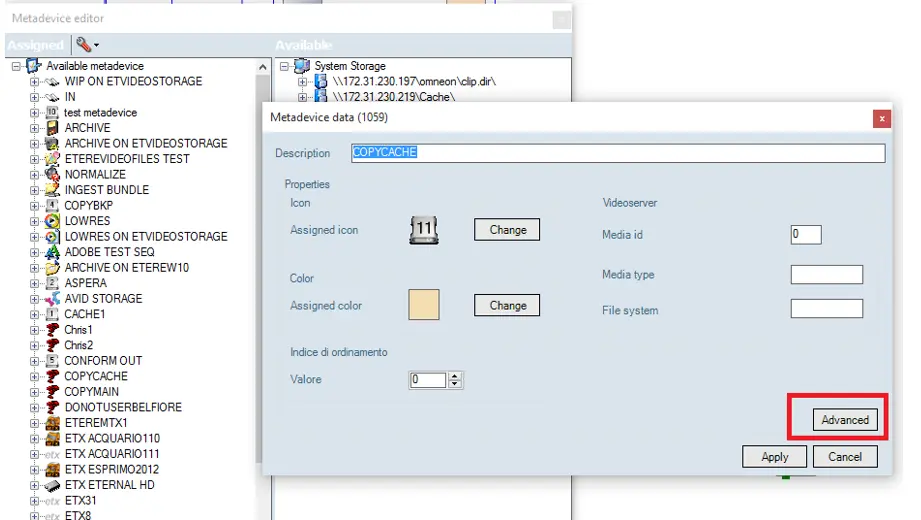
Task: Open the wrench toolbar dropdown arrow
Action: point(97,46)
